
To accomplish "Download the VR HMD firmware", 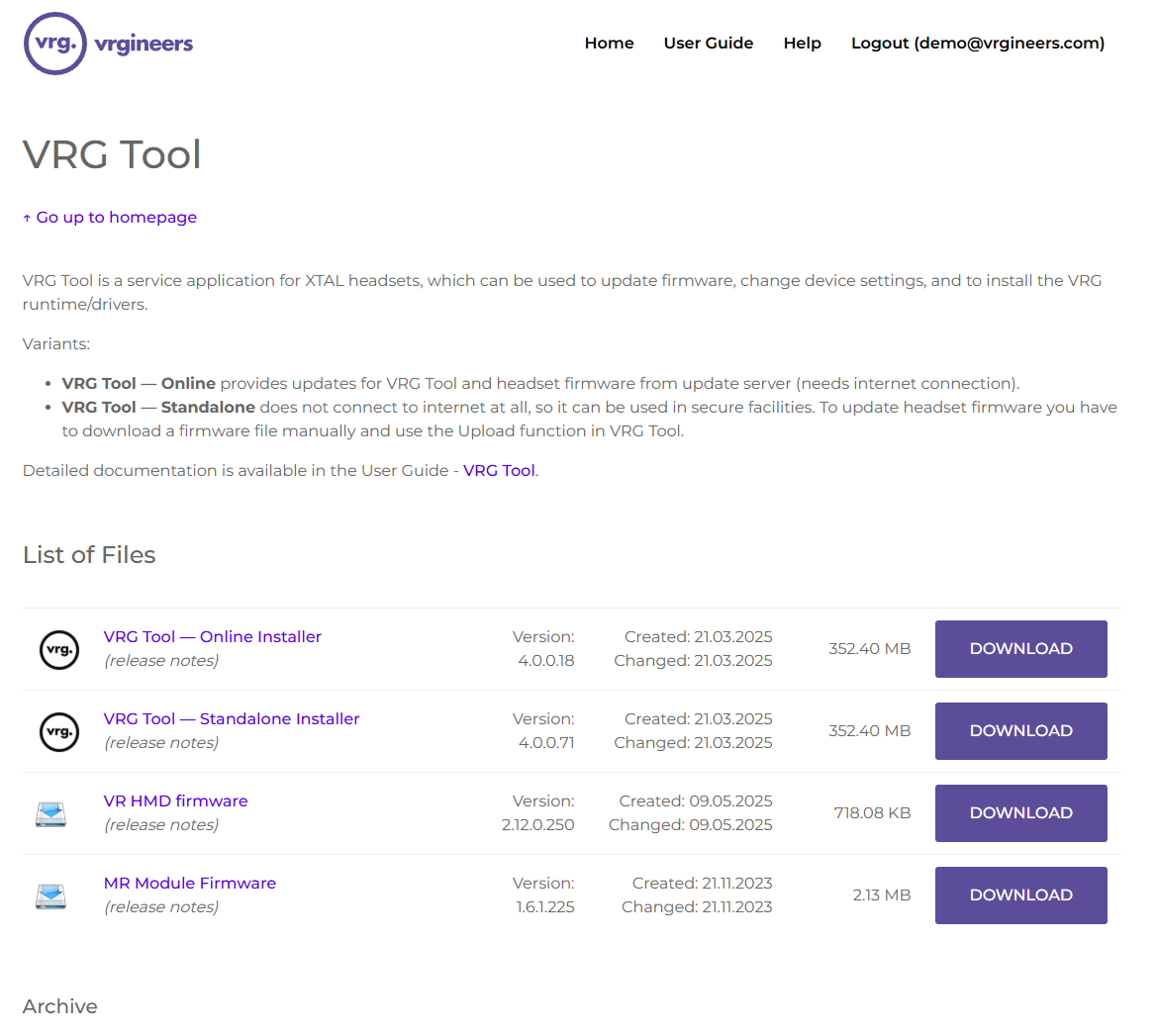I will click(1021, 813).
